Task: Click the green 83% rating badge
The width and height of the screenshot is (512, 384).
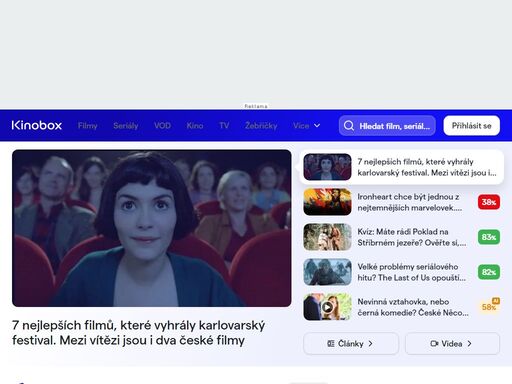Action: (x=489, y=237)
